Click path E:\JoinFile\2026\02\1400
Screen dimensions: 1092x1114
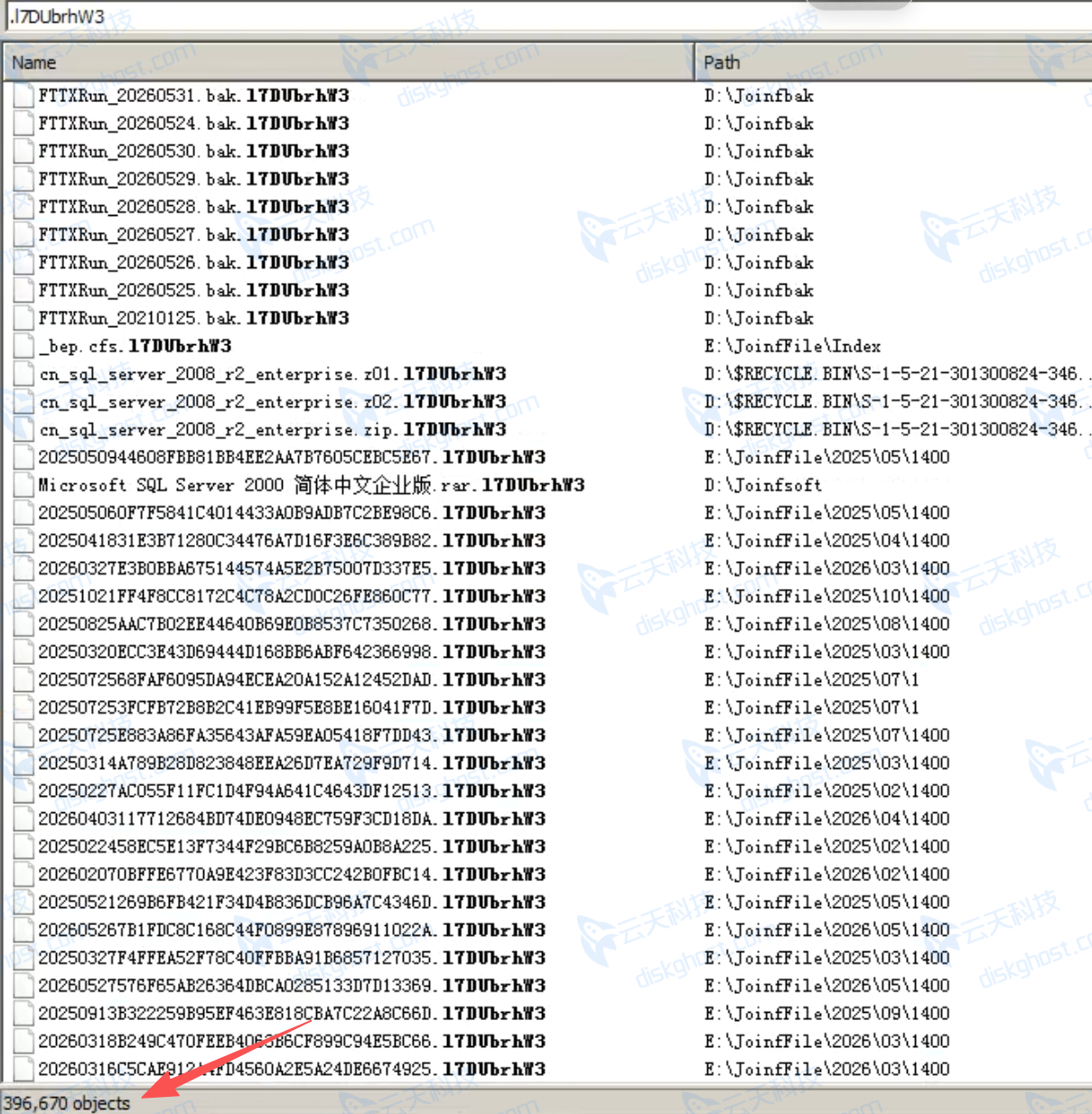[x=826, y=875]
